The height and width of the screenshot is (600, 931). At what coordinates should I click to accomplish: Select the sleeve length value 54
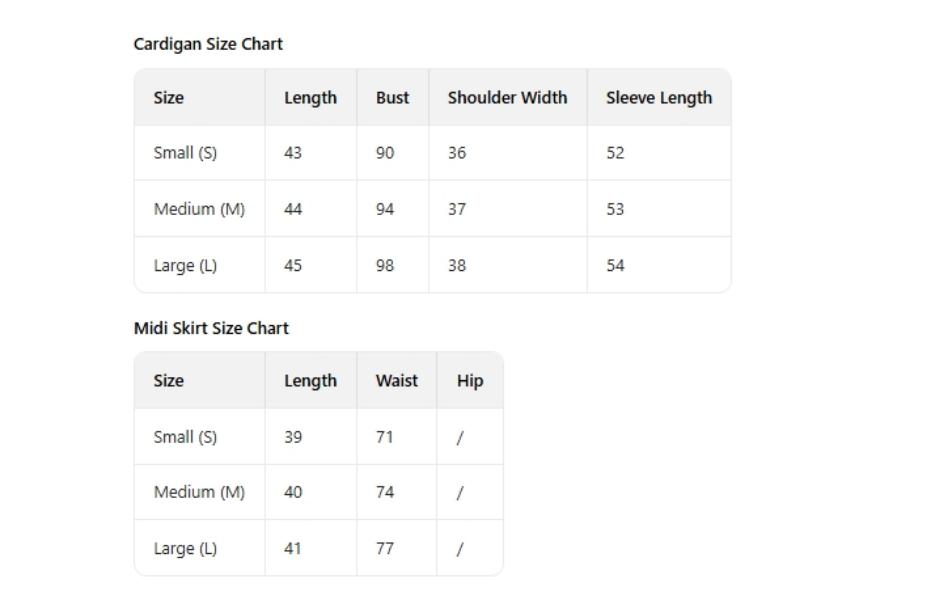coord(615,266)
